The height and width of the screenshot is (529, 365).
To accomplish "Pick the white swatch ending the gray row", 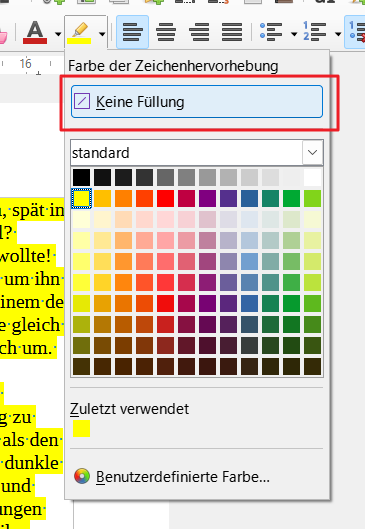I will coord(312,177).
